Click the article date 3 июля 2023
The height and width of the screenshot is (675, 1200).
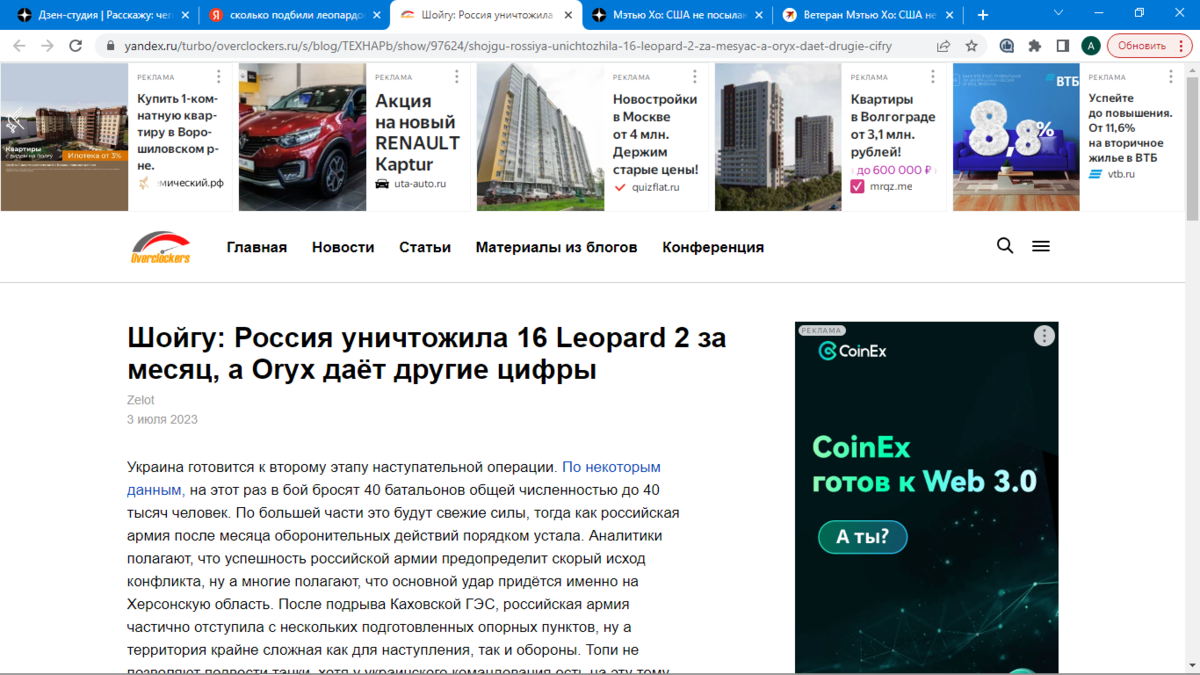click(162, 419)
